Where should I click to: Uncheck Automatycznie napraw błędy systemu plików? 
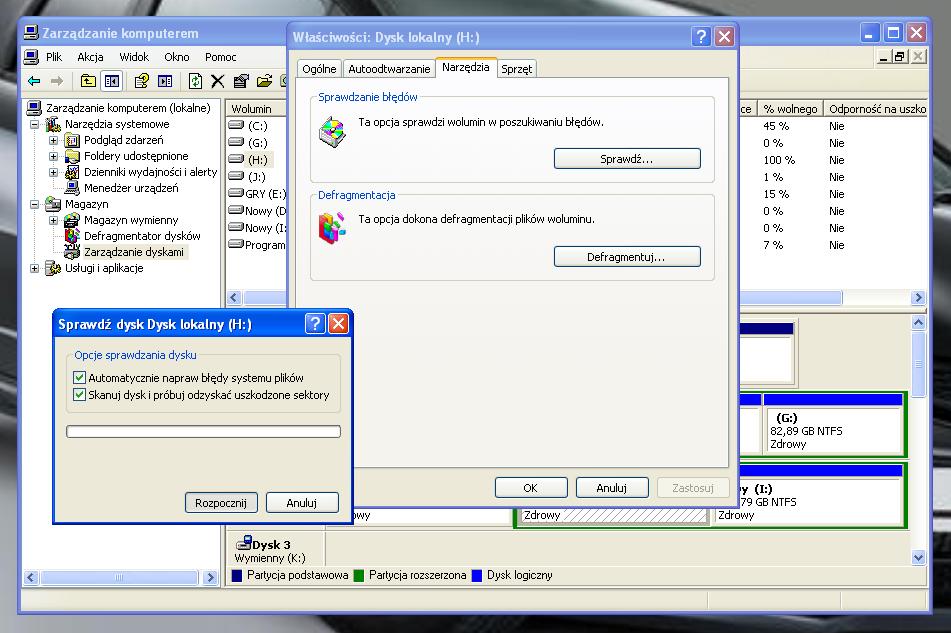coord(79,378)
